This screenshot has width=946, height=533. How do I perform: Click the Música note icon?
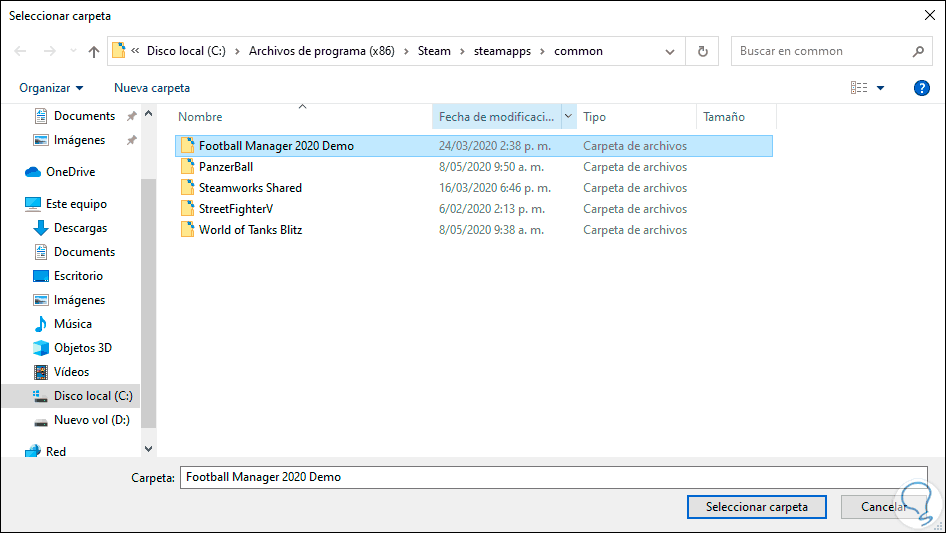point(40,324)
